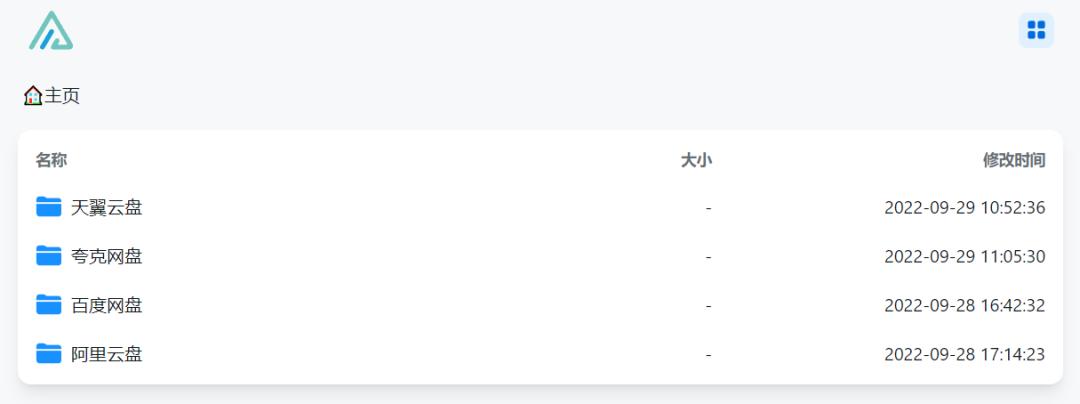Click the 2022-09-28 17:14:23 timestamp
The width and height of the screenshot is (1080, 404).
coord(964,354)
